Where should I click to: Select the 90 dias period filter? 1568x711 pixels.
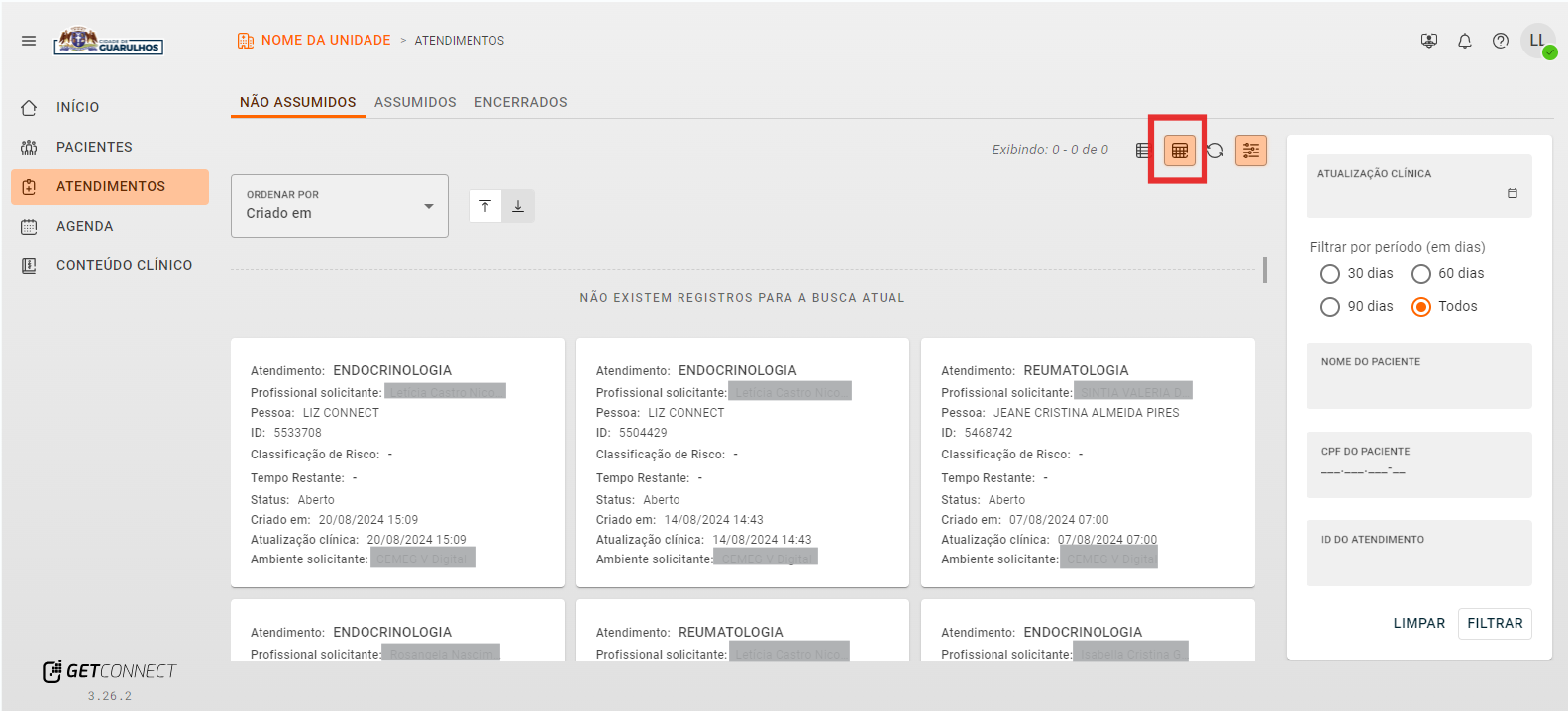pos(1330,307)
